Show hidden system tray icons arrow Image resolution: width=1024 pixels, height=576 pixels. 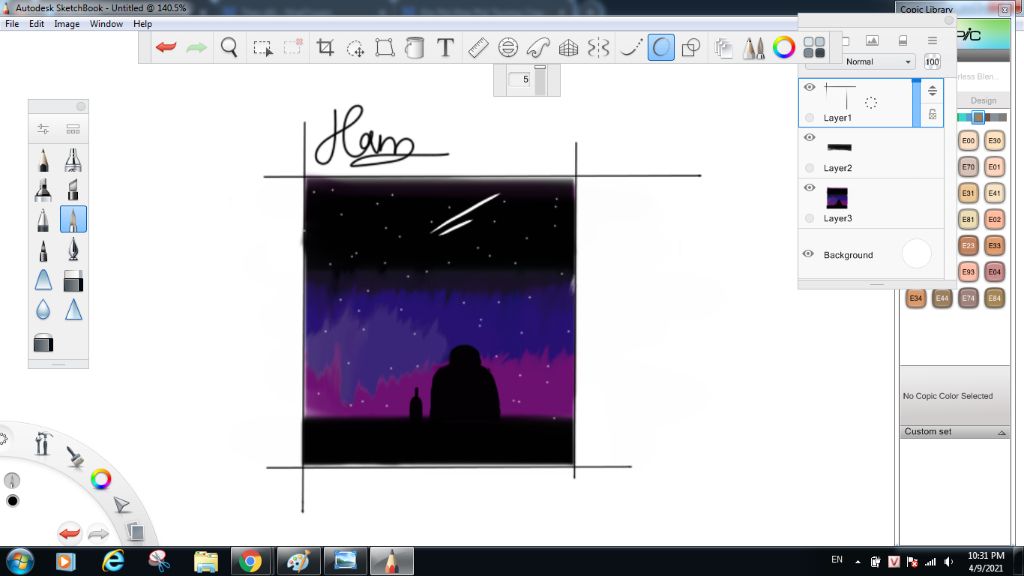[857, 562]
